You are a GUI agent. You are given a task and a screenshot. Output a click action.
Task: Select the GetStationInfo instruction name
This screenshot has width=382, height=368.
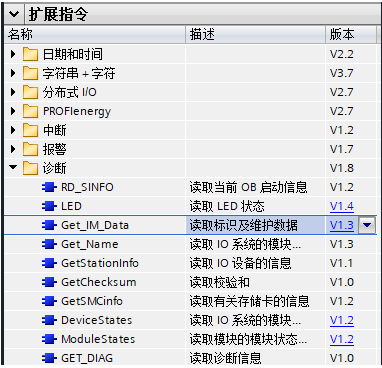[x=100, y=263]
